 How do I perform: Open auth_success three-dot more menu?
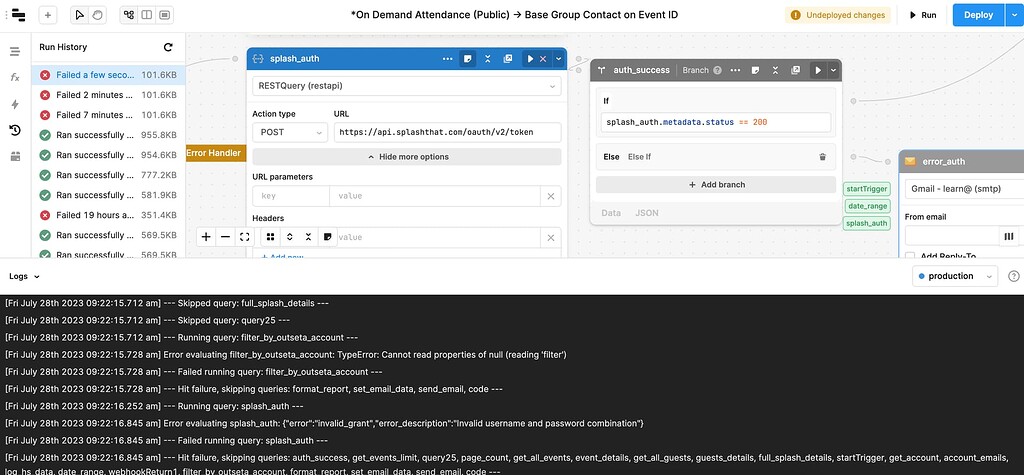735,70
